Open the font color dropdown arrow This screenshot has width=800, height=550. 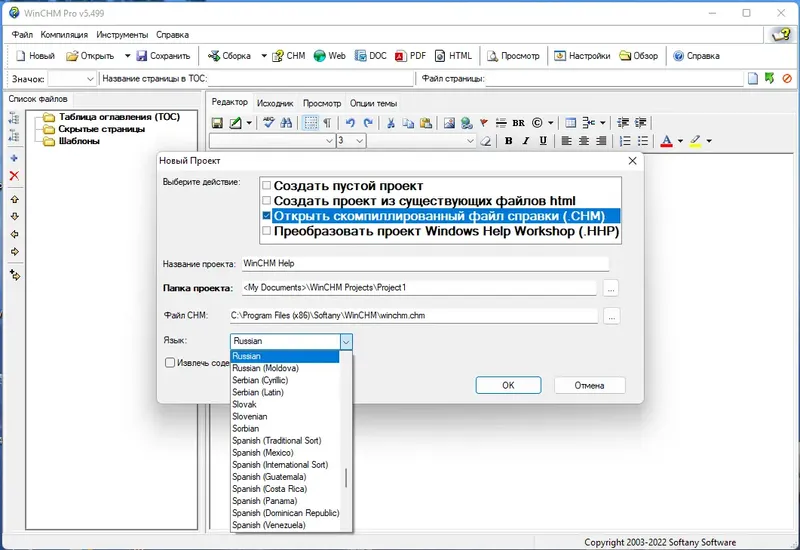click(x=680, y=141)
